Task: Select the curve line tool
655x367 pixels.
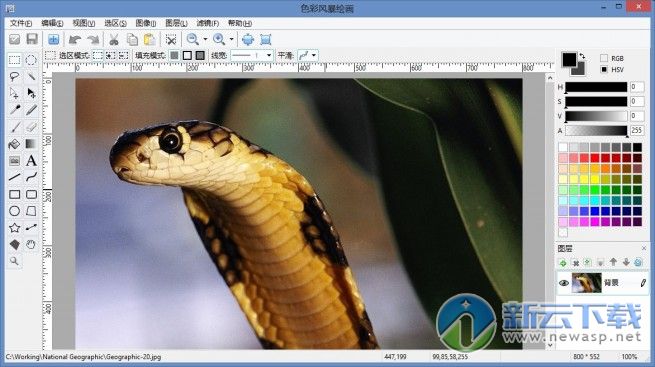Action: pos(31,177)
